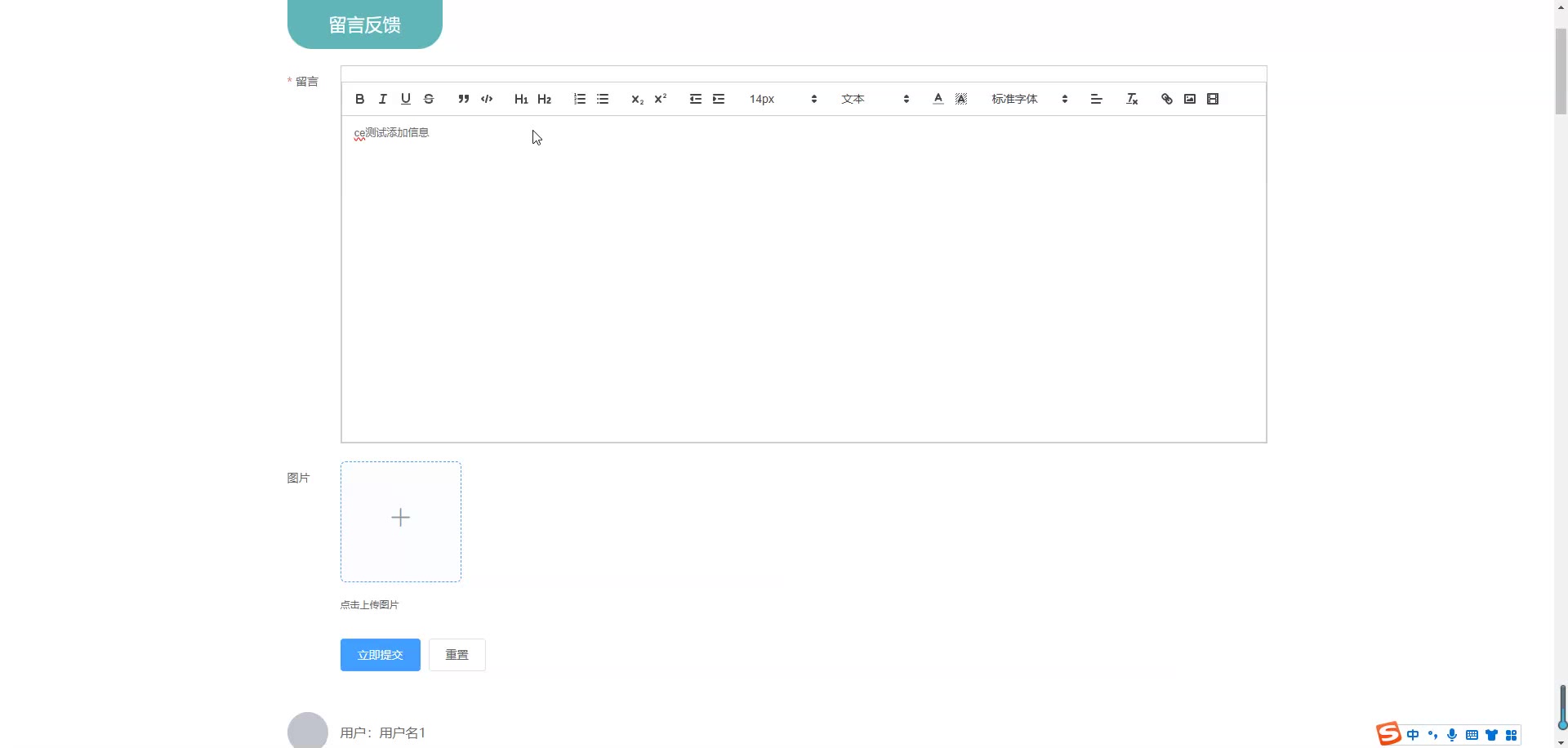Apply italic style to text
Image resolution: width=1568 pixels, height=748 pixels.
click(382, 99)
